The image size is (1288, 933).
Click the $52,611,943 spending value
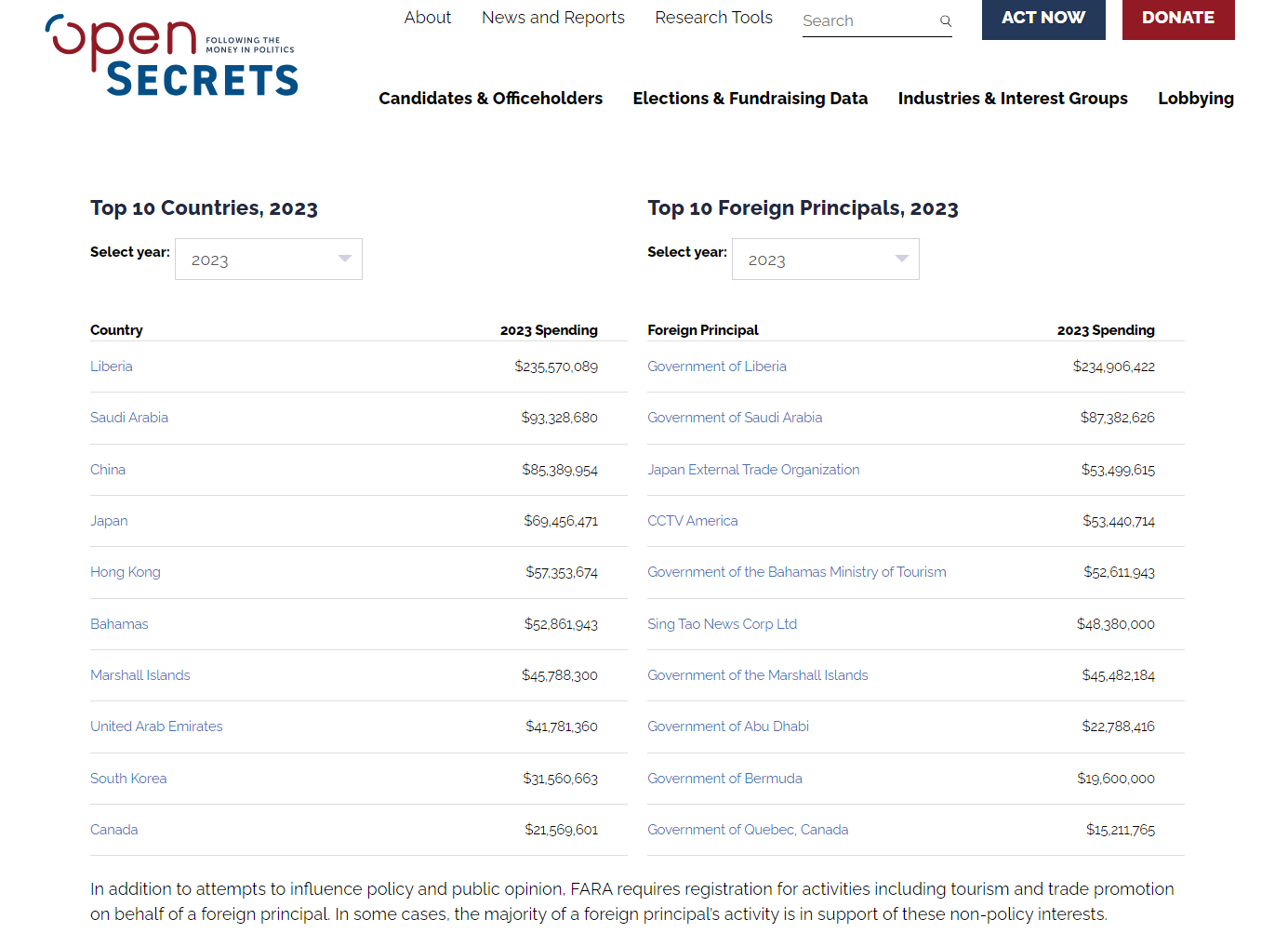pos(1119,572)
